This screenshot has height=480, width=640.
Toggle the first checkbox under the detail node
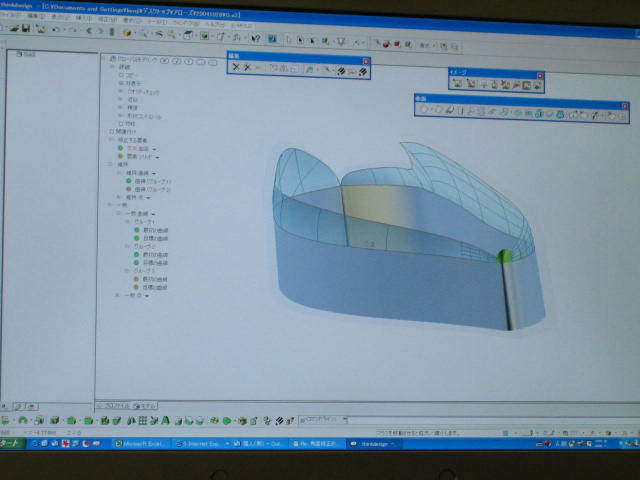(121, 75)
